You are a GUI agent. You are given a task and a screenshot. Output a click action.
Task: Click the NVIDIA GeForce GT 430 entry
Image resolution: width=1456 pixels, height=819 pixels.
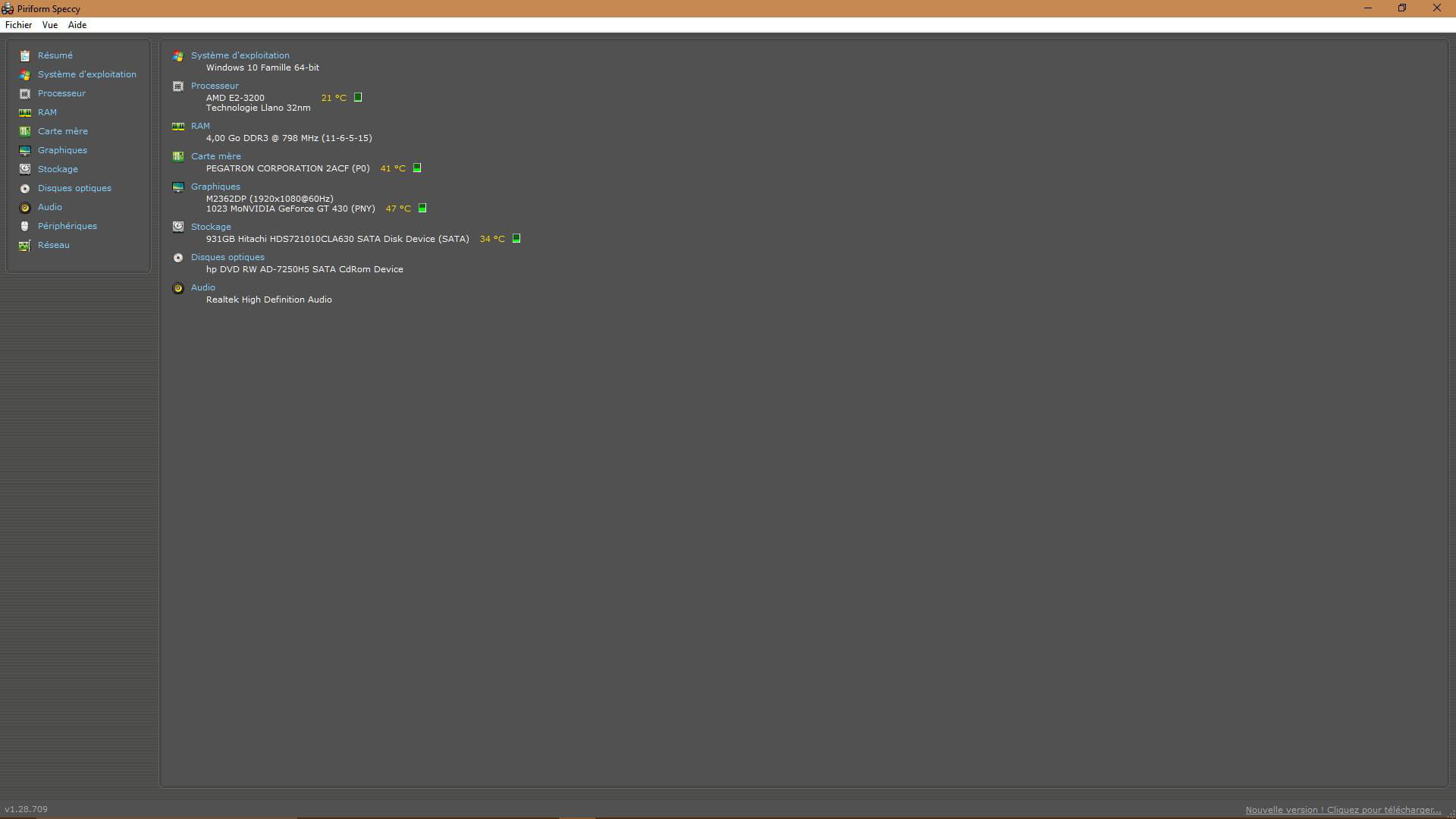pos(290,209)
